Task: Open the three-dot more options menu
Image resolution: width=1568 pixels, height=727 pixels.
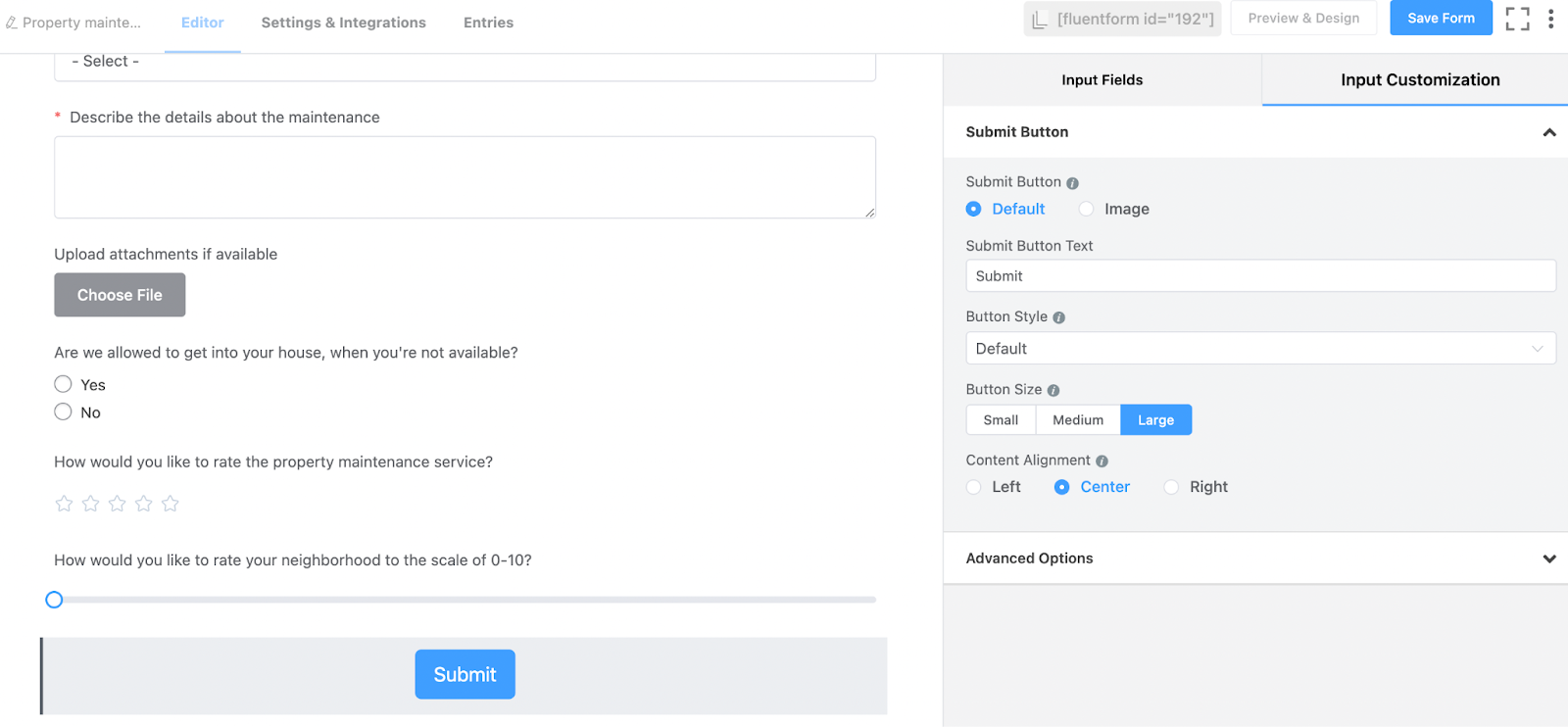Action: 1550,19
